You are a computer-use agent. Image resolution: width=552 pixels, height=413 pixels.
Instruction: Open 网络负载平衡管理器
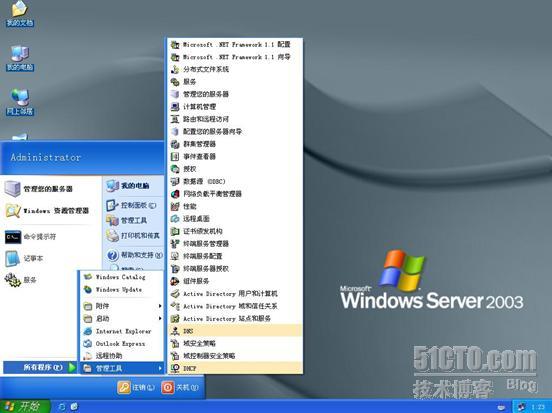234,194
